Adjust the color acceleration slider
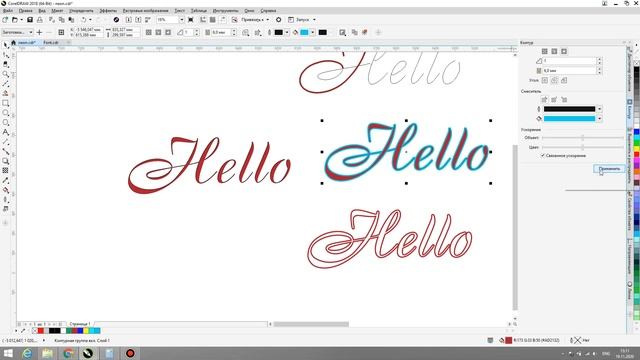 click(583, 147)
